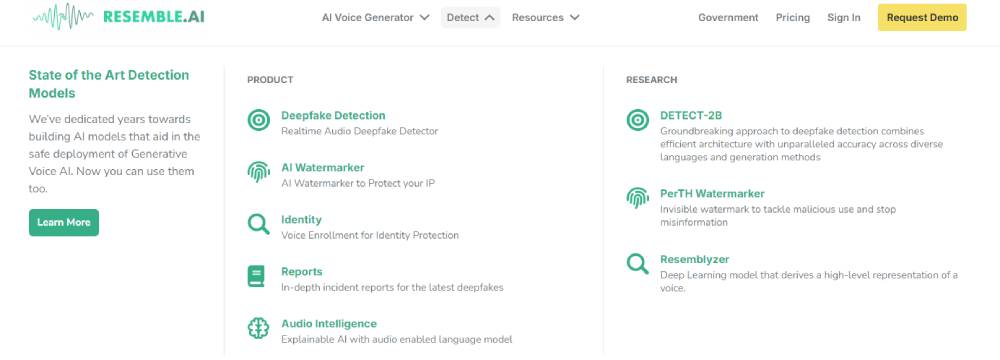1000x360 pixels.
Task: Click 'Realtime Audio Deepfake Detector' description
Action: [x=360, y=131]
